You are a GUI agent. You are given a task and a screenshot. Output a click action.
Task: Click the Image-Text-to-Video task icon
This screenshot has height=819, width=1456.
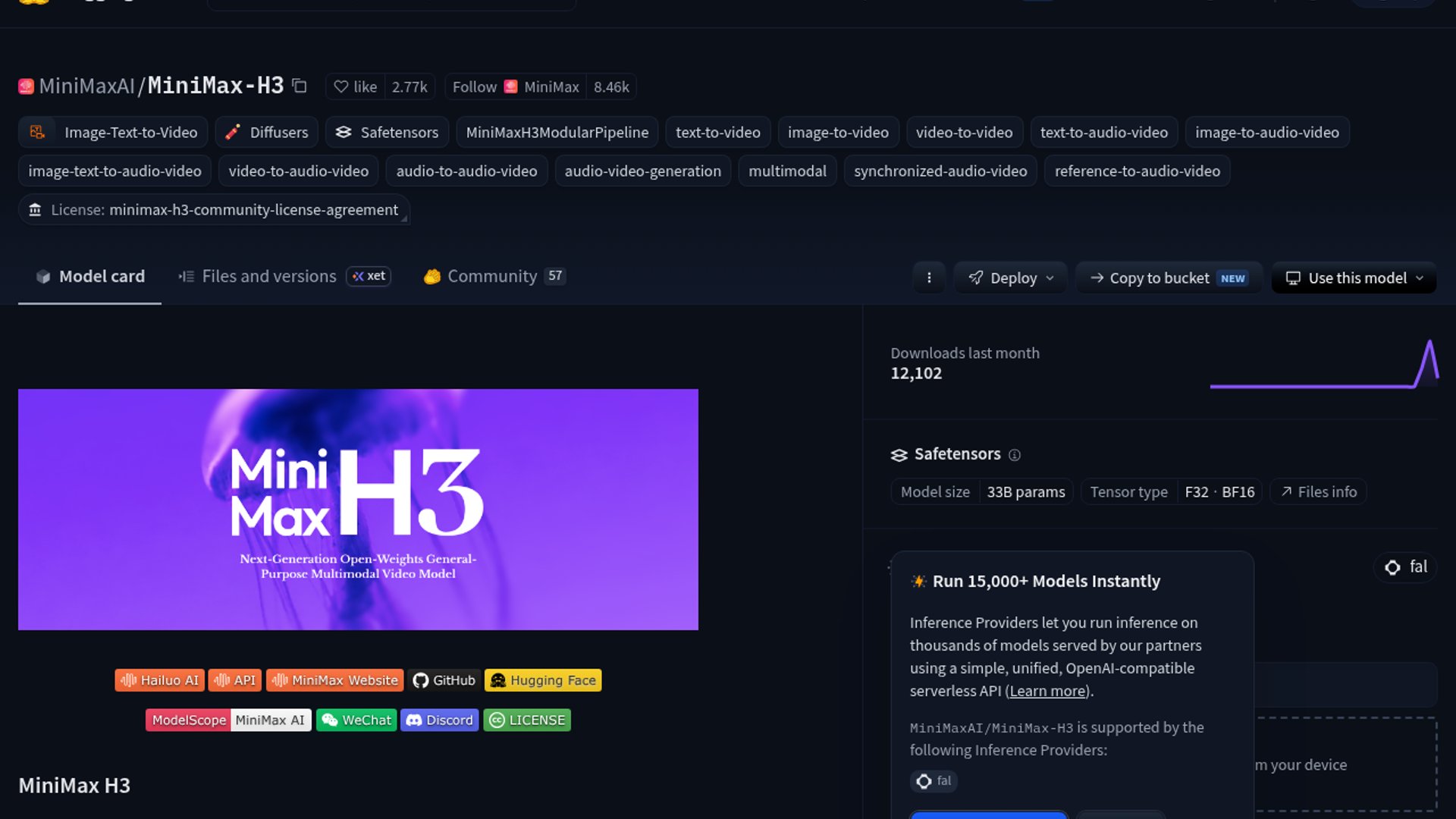pyautogui.click(x=37, y=132)
